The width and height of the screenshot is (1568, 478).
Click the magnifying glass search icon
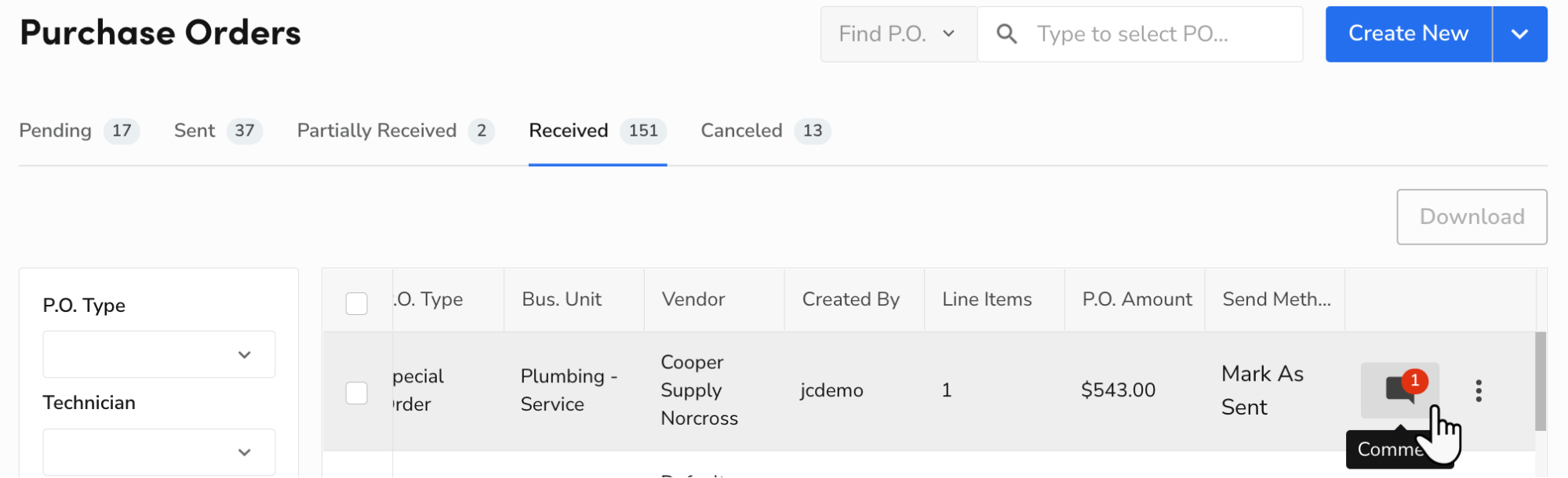(x=1006, y=34)
